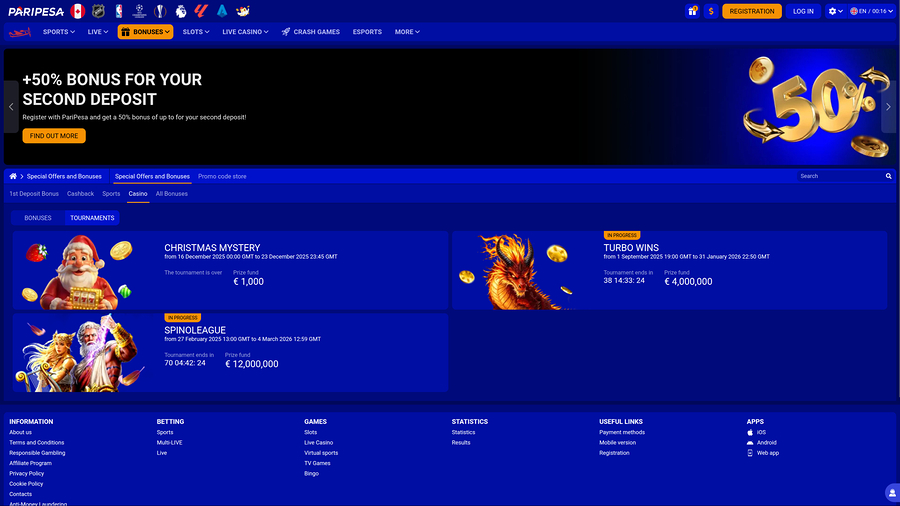Expand the Live dropdown menu

98,32
